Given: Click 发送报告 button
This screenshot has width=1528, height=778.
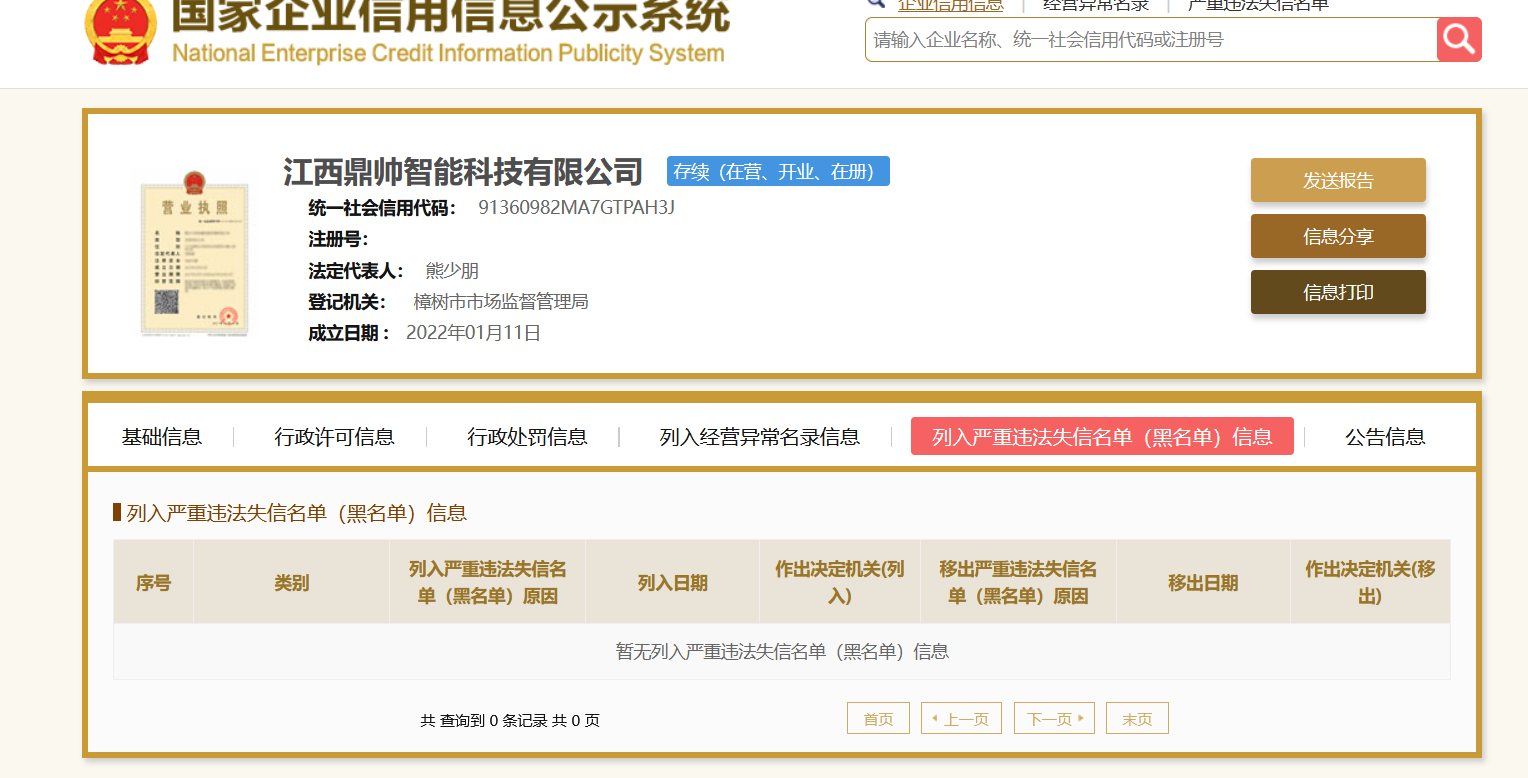Looking at the screenshot, I should (1338, 180).
